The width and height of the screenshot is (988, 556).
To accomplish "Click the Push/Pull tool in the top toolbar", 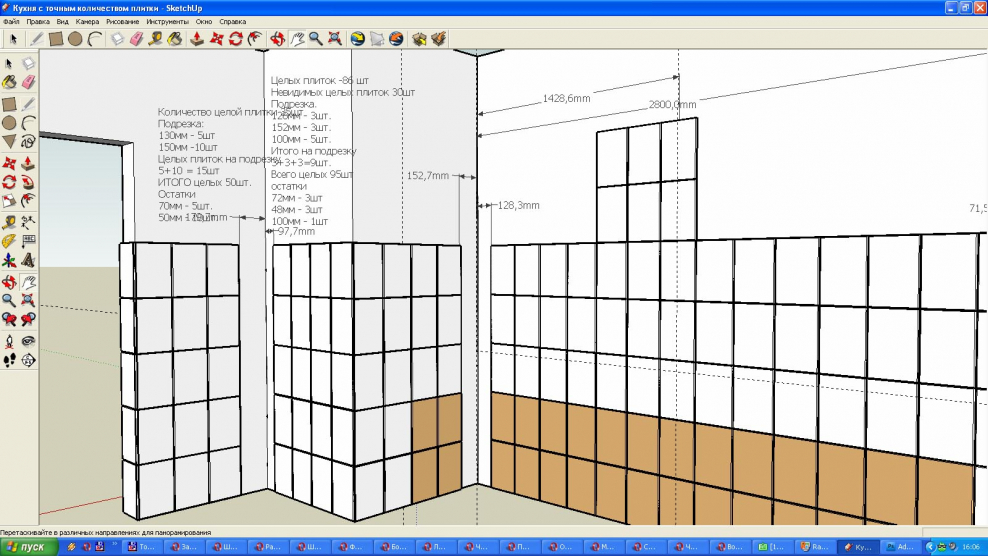I will click(197, 39).
